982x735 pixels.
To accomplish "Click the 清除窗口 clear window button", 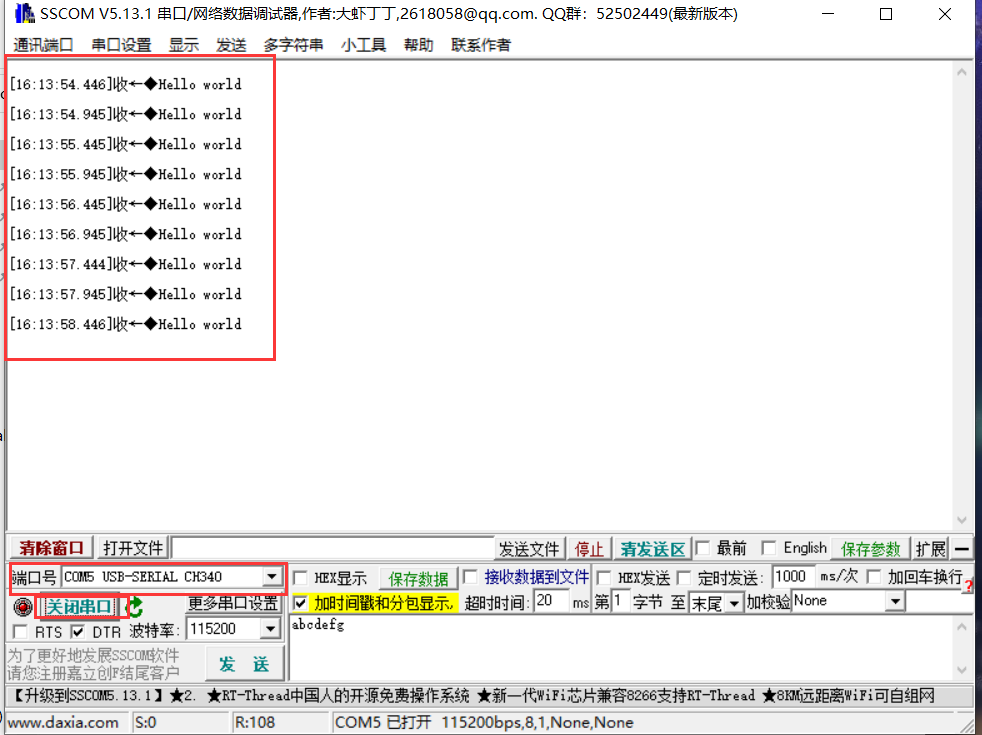I will point(48,548).
